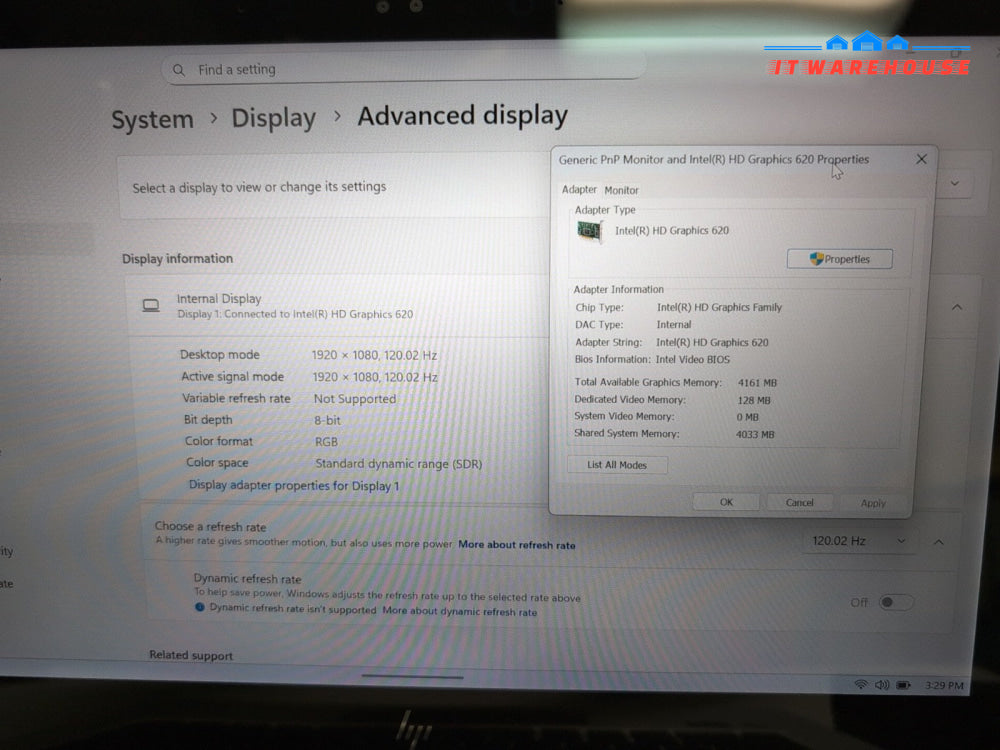Open More about refresh rate link
The width and height of the screenshot is (1000, 750).
click(x=517, y=545)
